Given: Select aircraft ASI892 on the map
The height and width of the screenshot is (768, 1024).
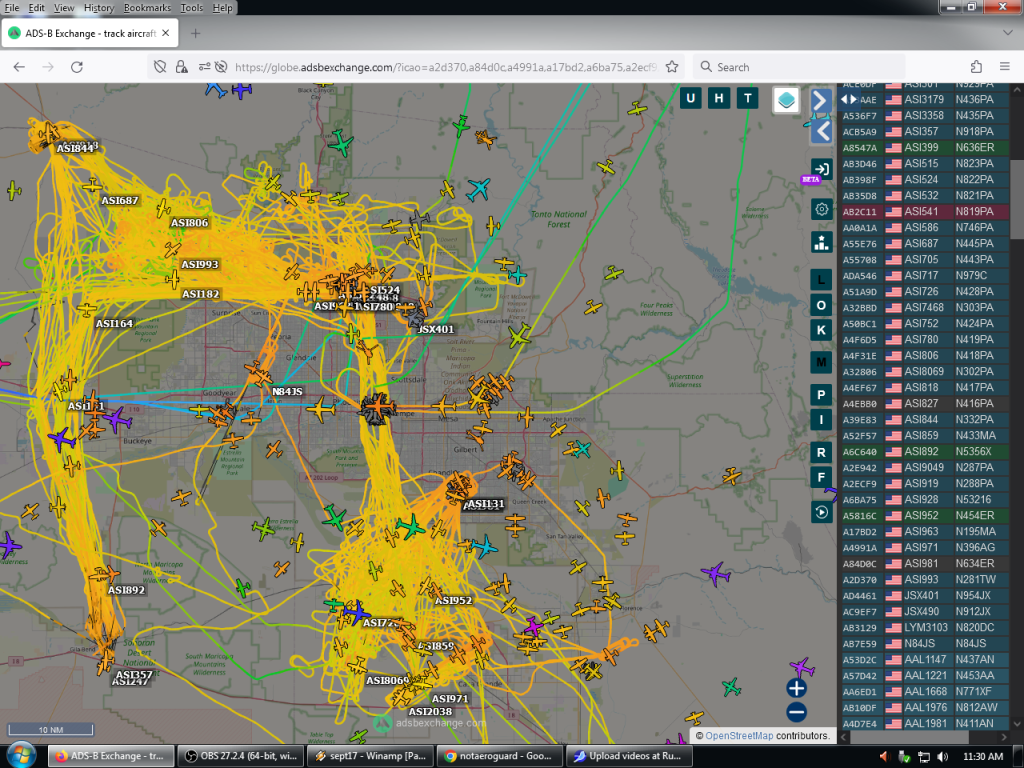Looking at the screenshot, I should (x=126, y=590).
